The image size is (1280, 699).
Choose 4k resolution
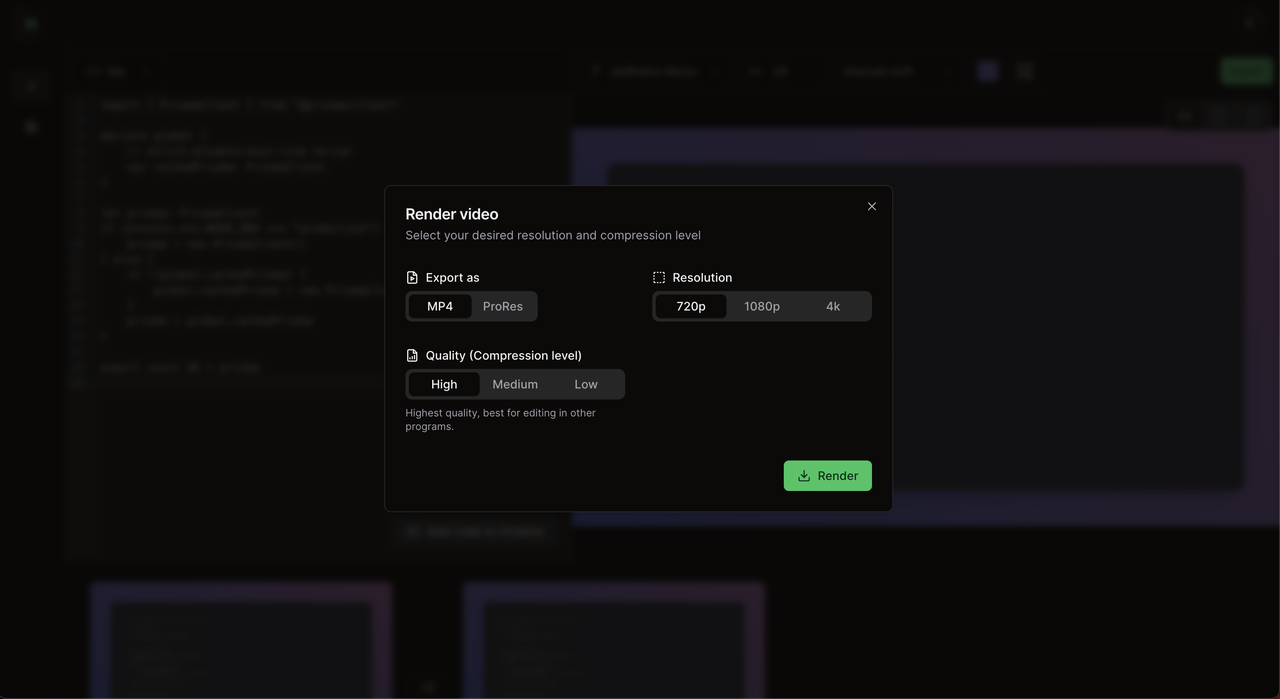coord(833,306)
